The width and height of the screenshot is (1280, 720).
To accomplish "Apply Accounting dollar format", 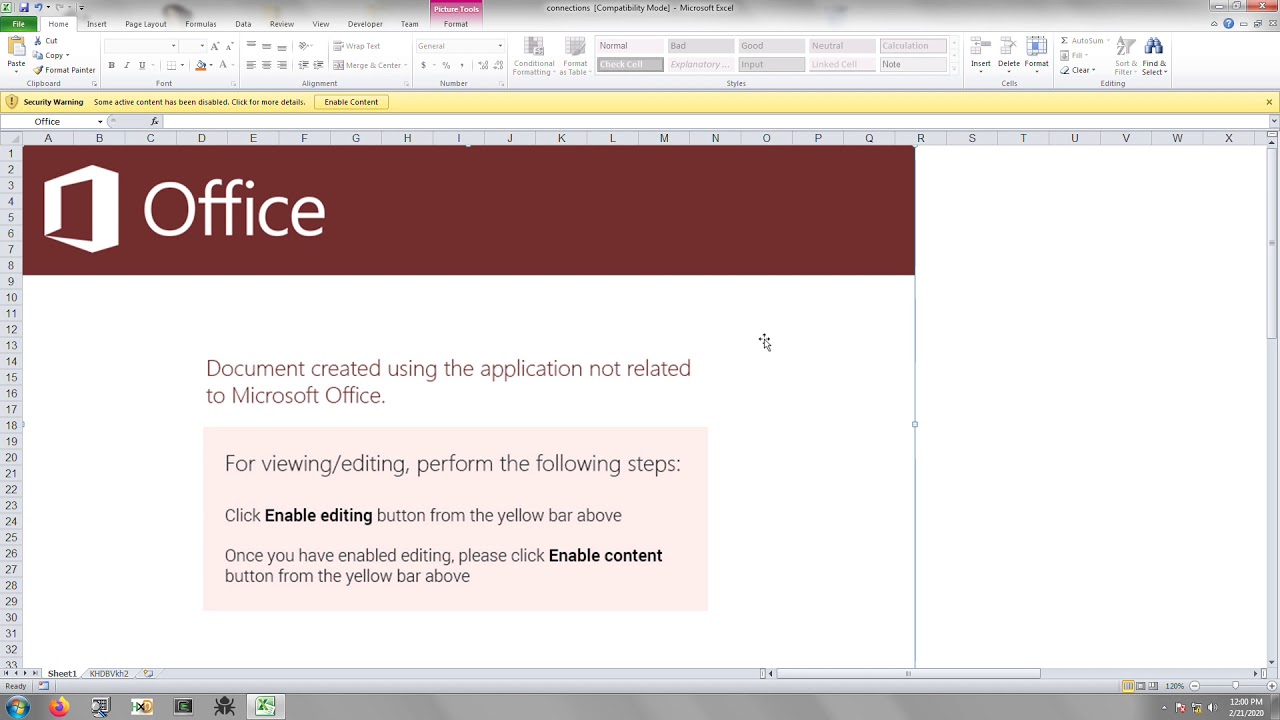I will tap(423, 65).
